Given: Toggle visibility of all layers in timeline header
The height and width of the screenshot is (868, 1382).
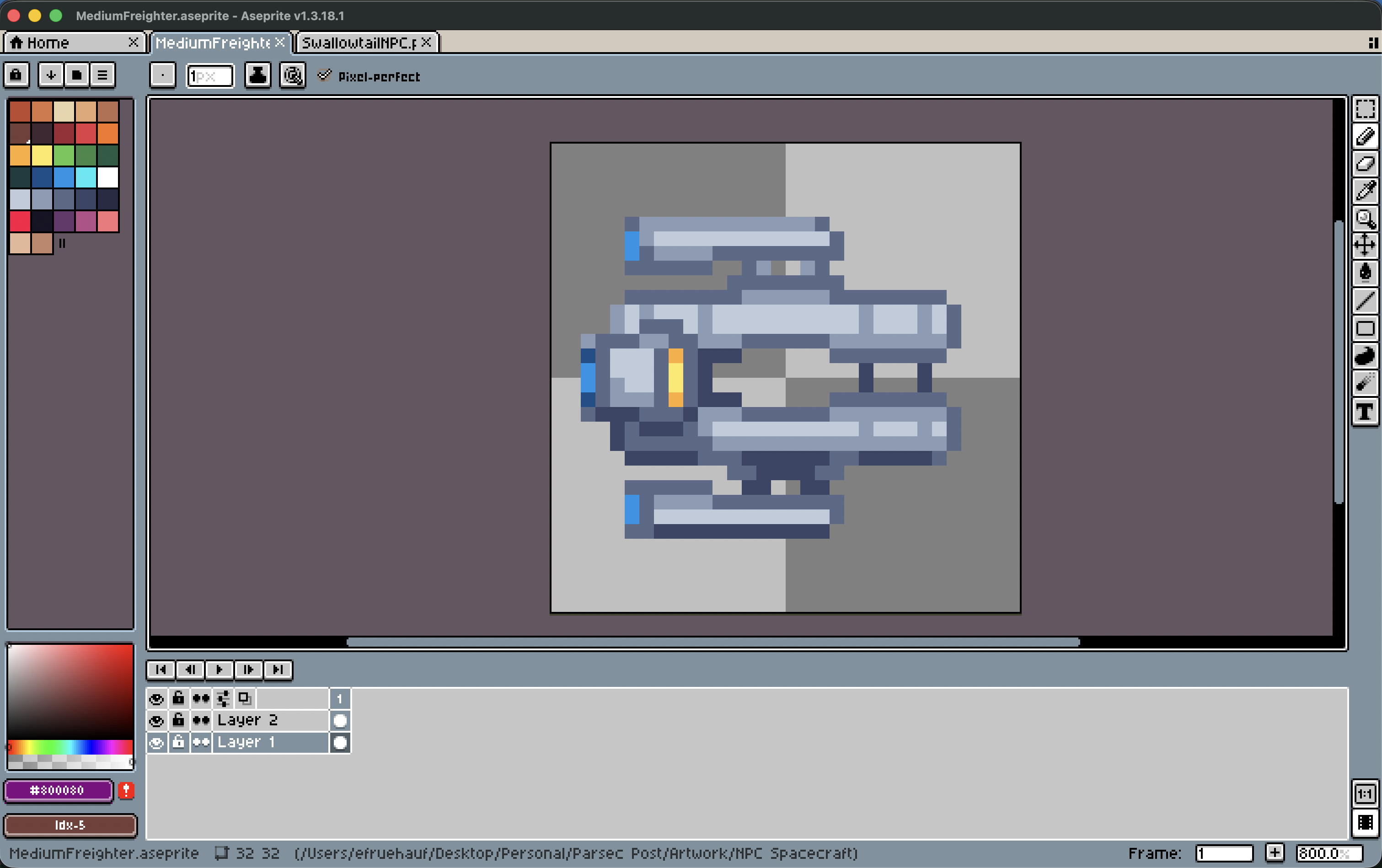Looking at the screenshot, I should [156, 699].
